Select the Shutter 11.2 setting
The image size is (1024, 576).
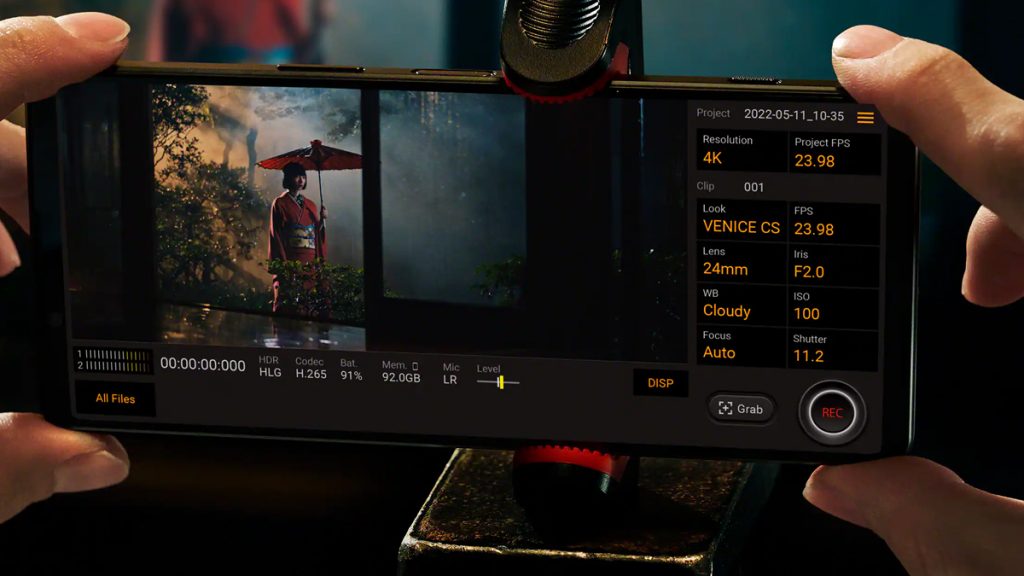(x=834, y=348)
